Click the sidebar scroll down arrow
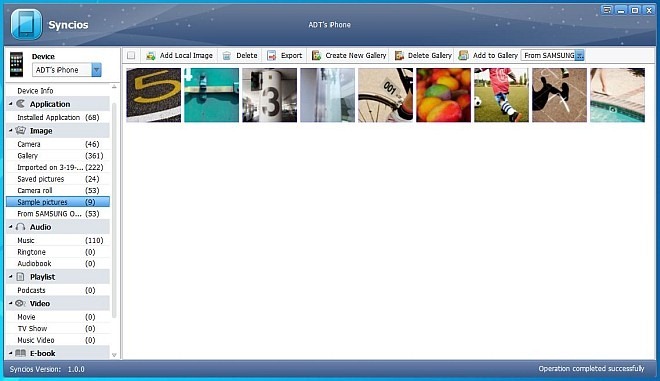Viewport: 660px width, 381px height. click(x=114, y=355)
